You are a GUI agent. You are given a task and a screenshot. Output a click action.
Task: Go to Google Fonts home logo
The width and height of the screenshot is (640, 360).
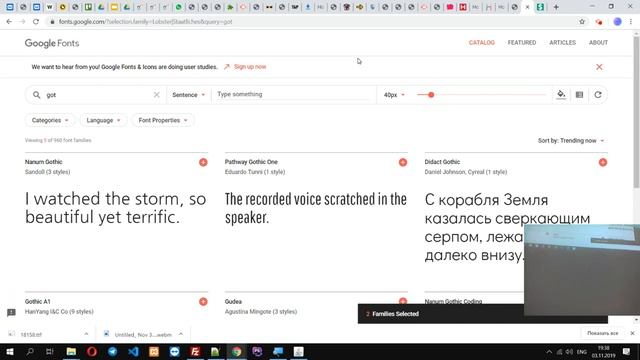click(52, 43)
